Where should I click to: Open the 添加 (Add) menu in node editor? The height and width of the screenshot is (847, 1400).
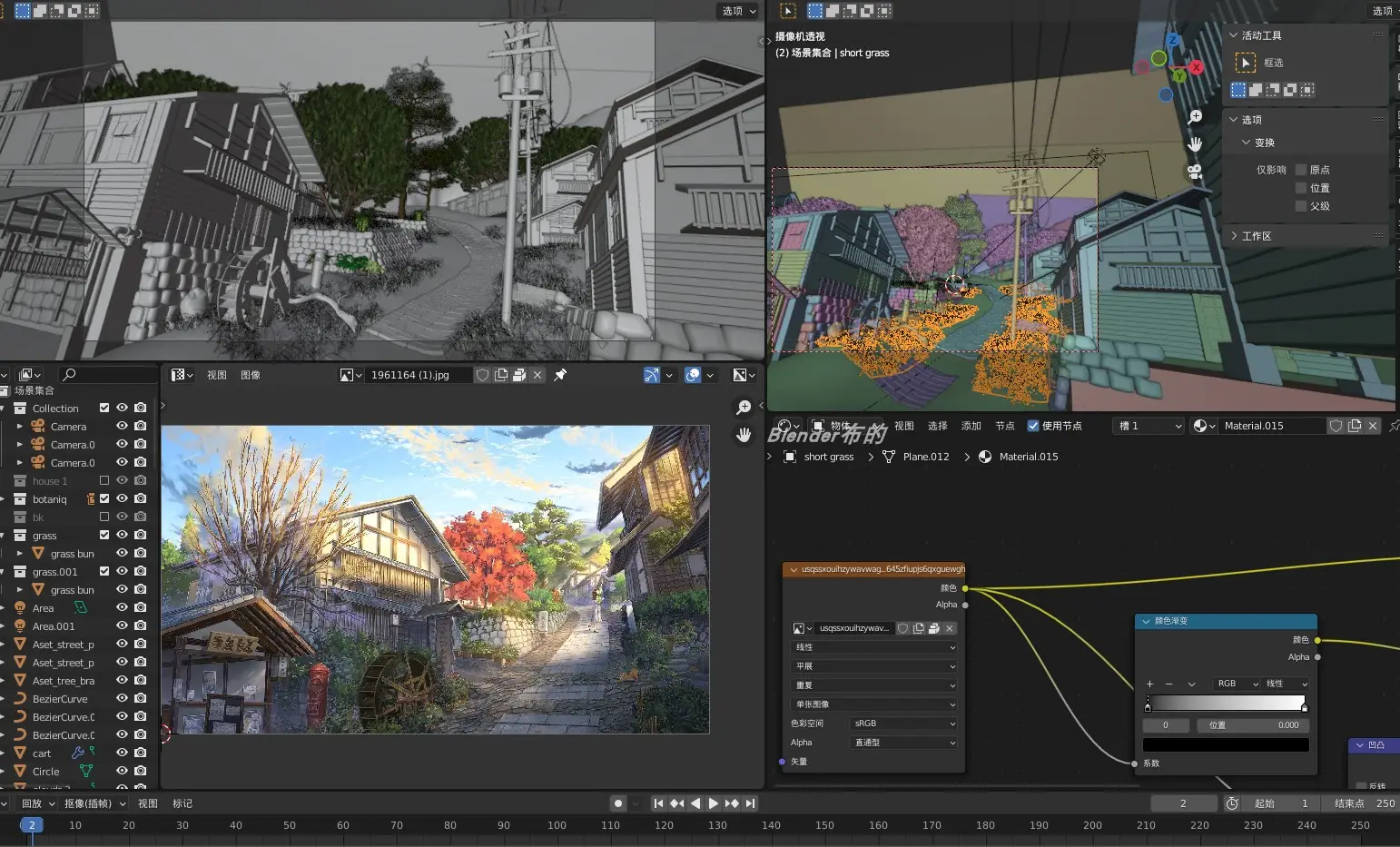tap(971, 426)
